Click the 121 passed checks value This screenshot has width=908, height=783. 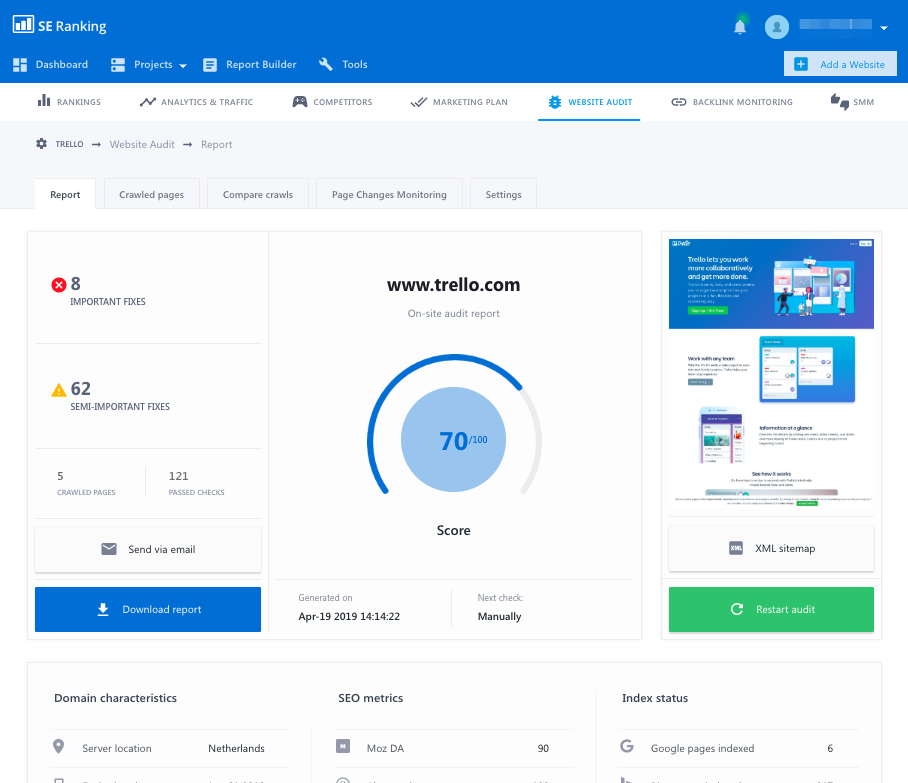point(178,476)
